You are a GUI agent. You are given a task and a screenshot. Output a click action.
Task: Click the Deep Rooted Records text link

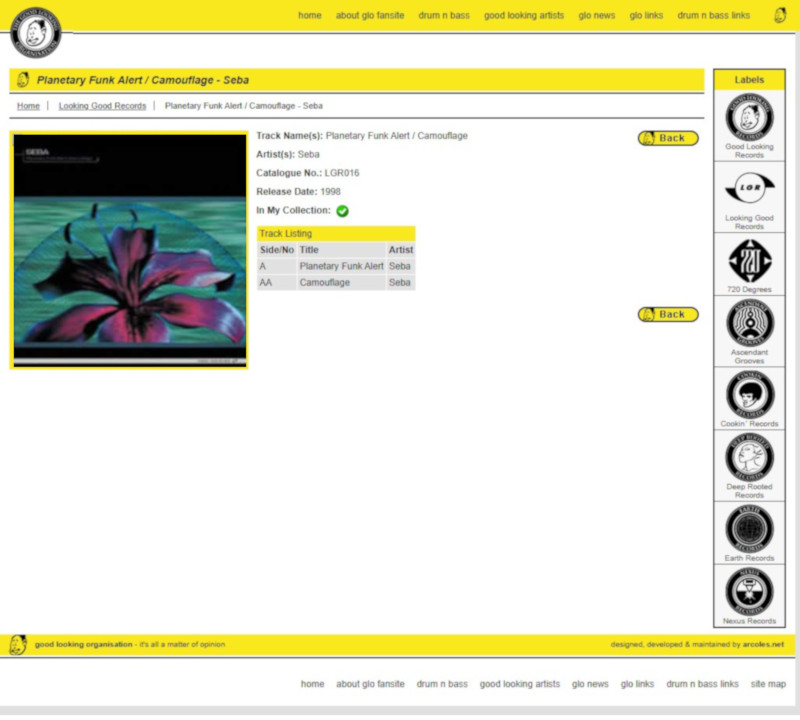click(749, 490)
